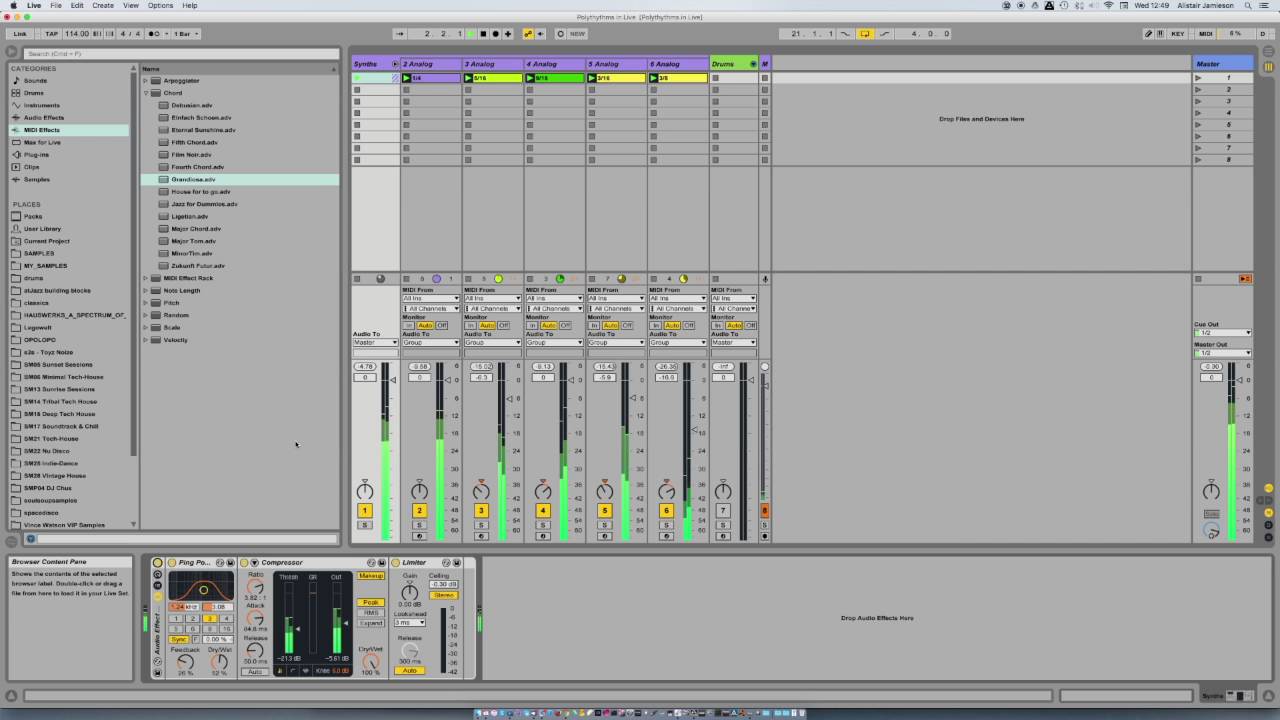Launch the 3/8 clip in 6 Analog
The image size is (1280, 720).
654,78
